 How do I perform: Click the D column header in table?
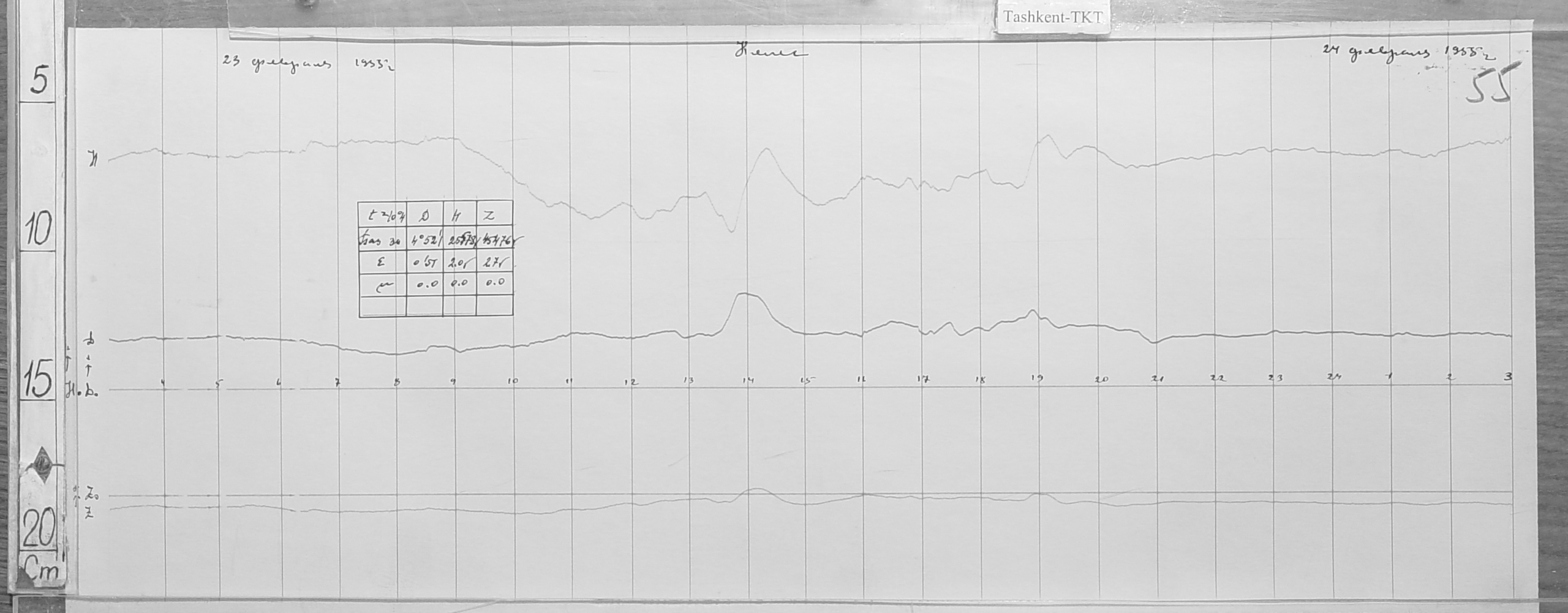[x=424, y=215]
